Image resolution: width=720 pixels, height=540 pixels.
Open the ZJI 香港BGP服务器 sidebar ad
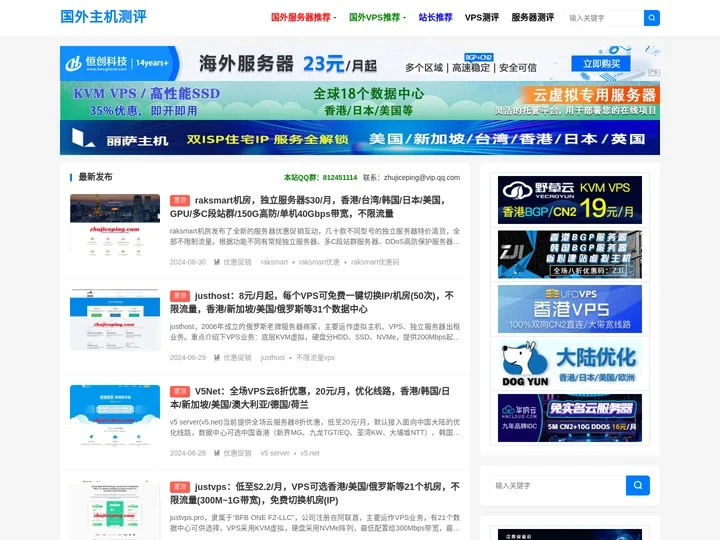click(x=570, y=254)
